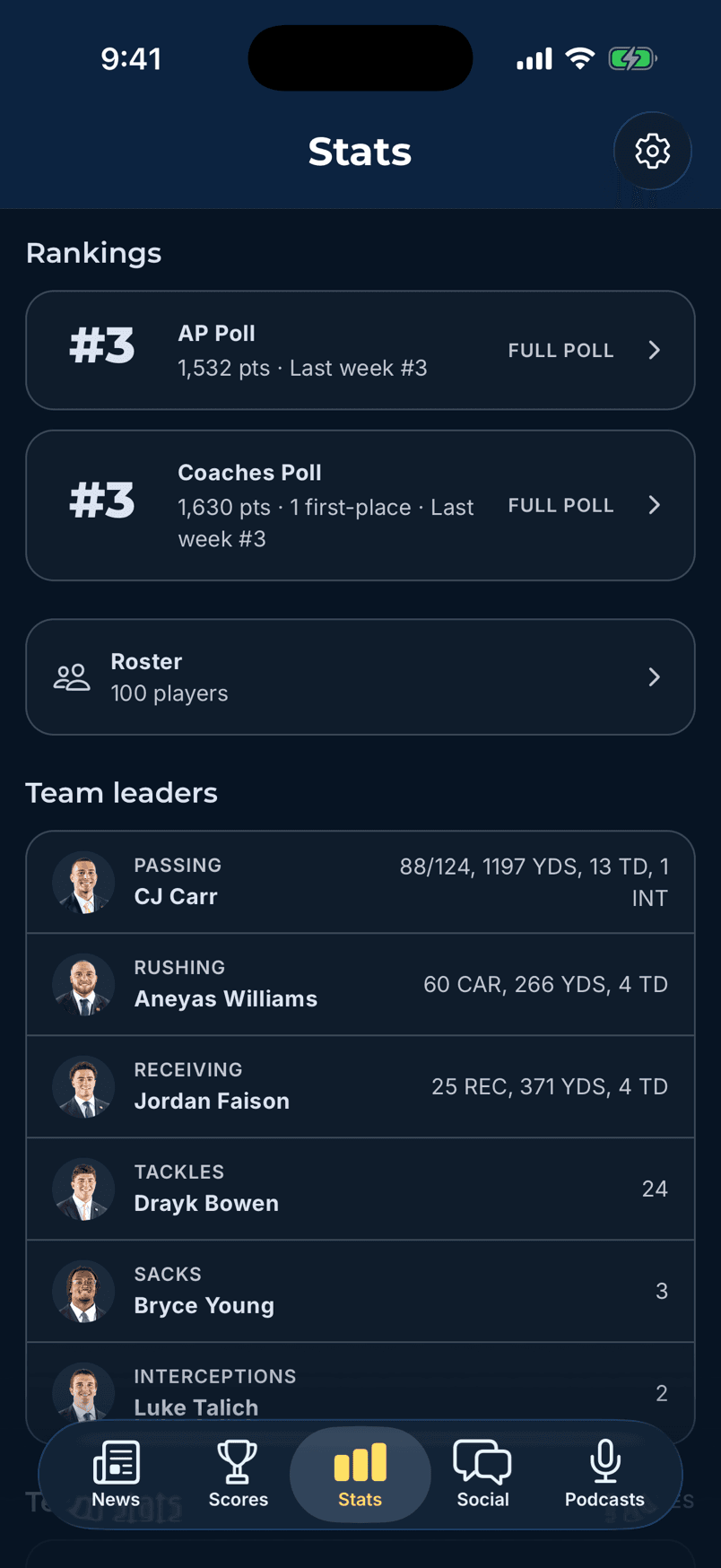Viewport: 721px width, 1568px height.
Task: Expand the Coaches Poll chevron arrow
Action: pyautogui.click(x=655, y=505)
